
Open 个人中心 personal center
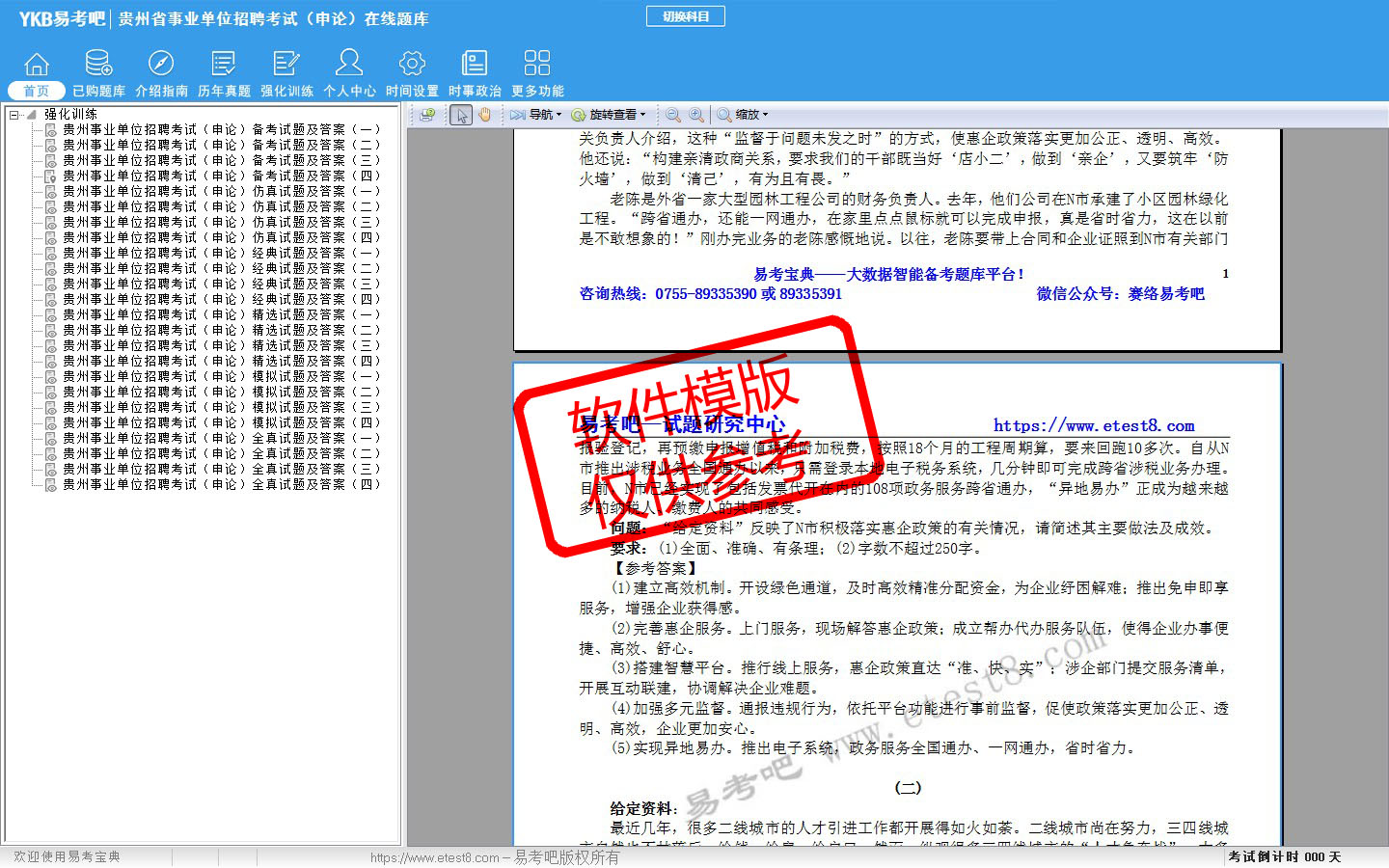pos(349,74)
